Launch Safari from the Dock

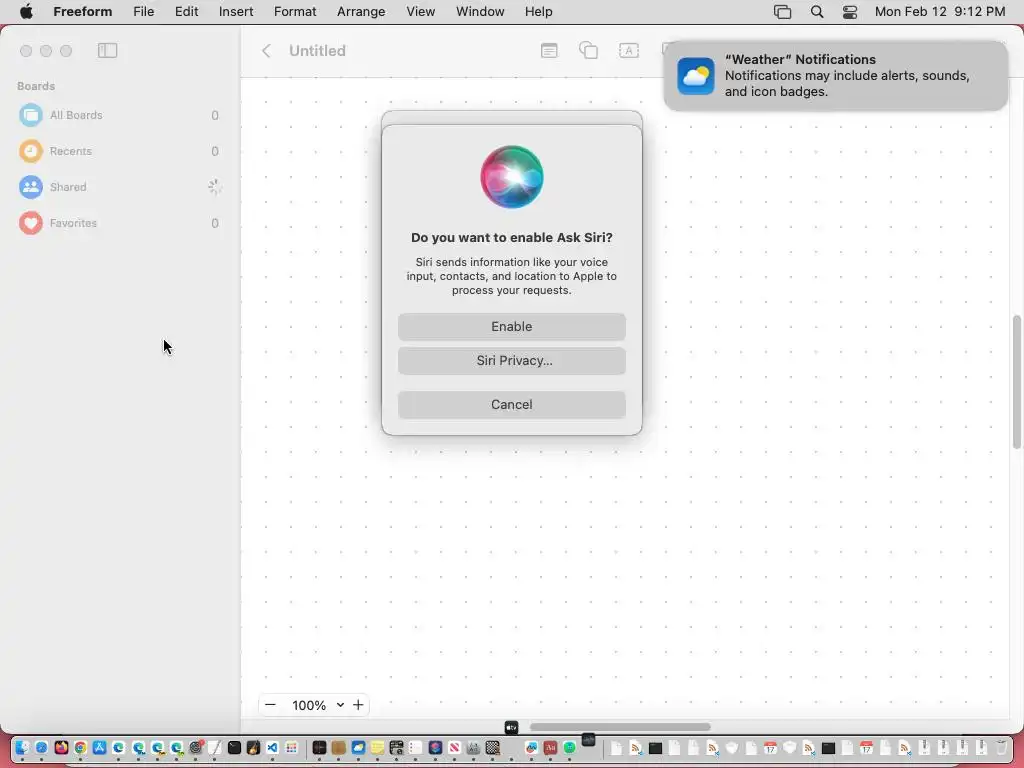click(41, 747)
